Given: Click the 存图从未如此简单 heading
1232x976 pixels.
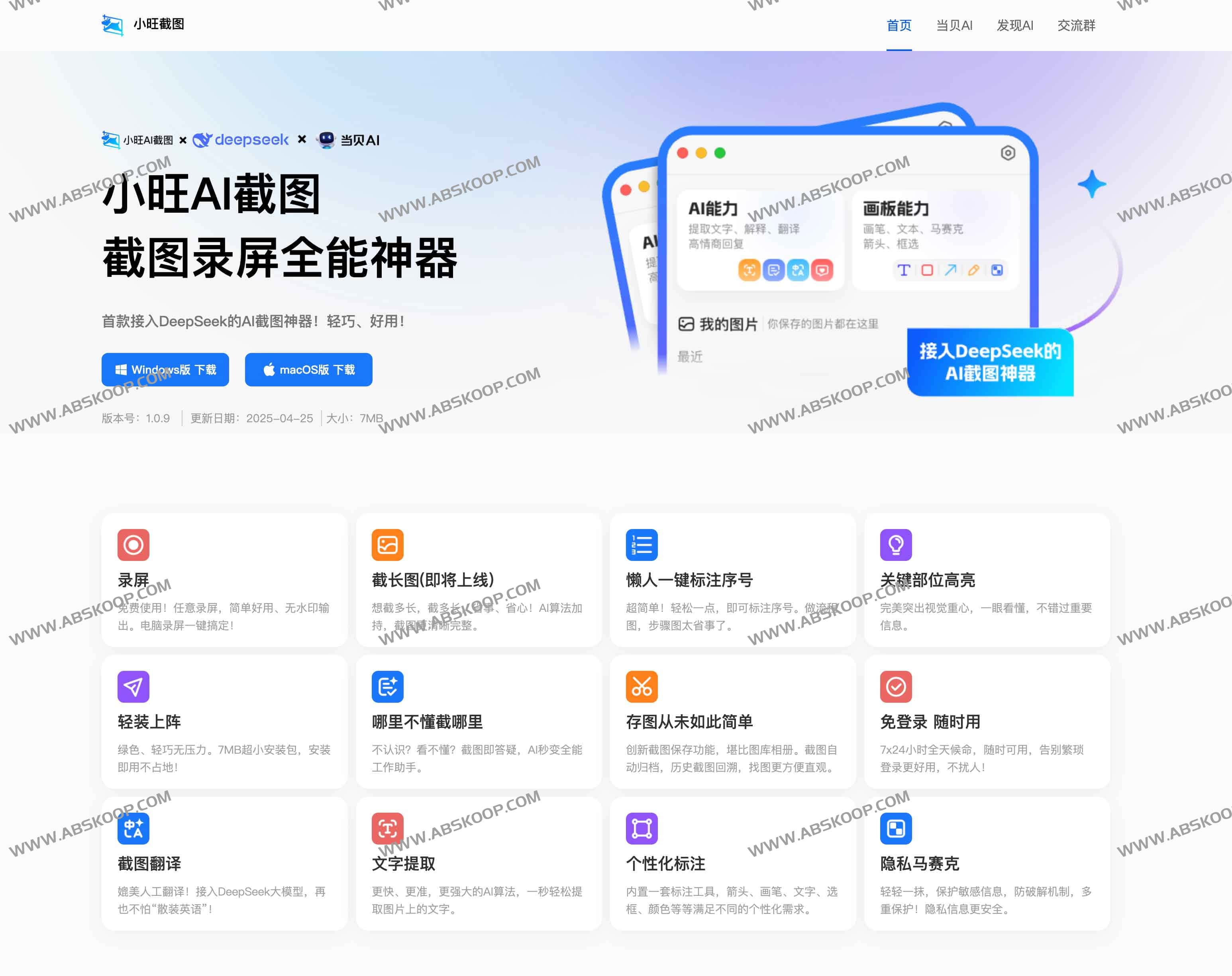Looking at the screenshot, I should pos(689,722).
